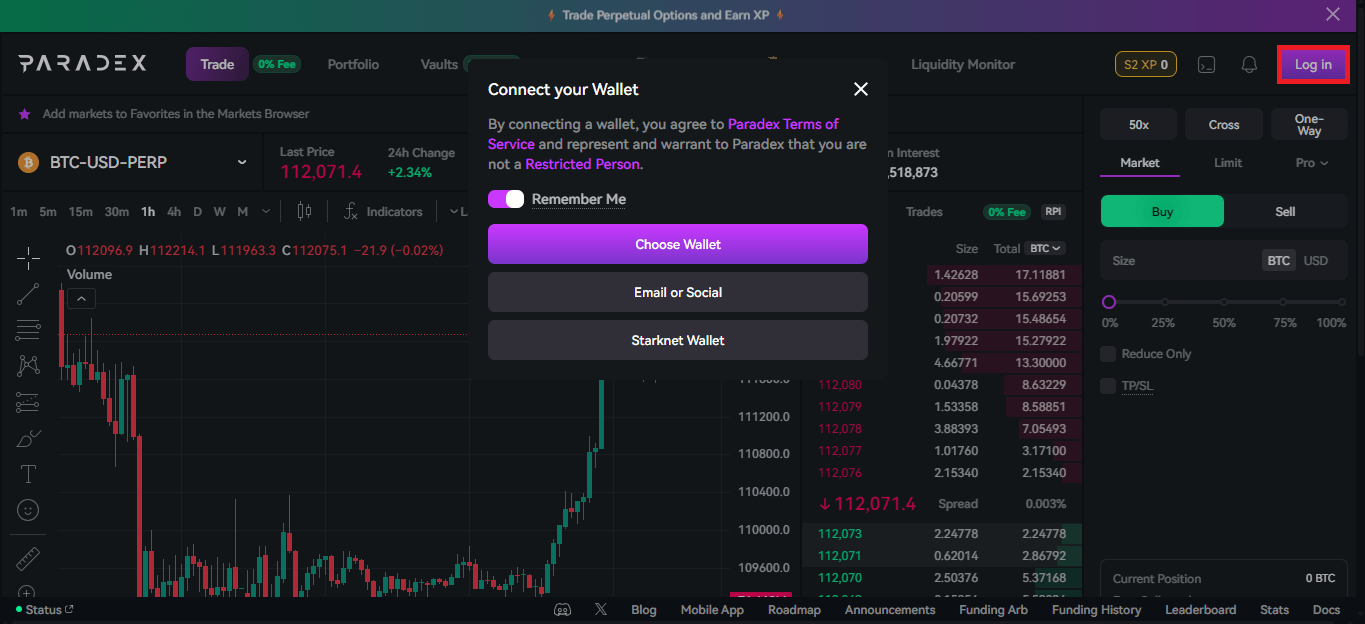Select the trend line drawing tool
1365x624 pixels.
[x=28, y=294]
